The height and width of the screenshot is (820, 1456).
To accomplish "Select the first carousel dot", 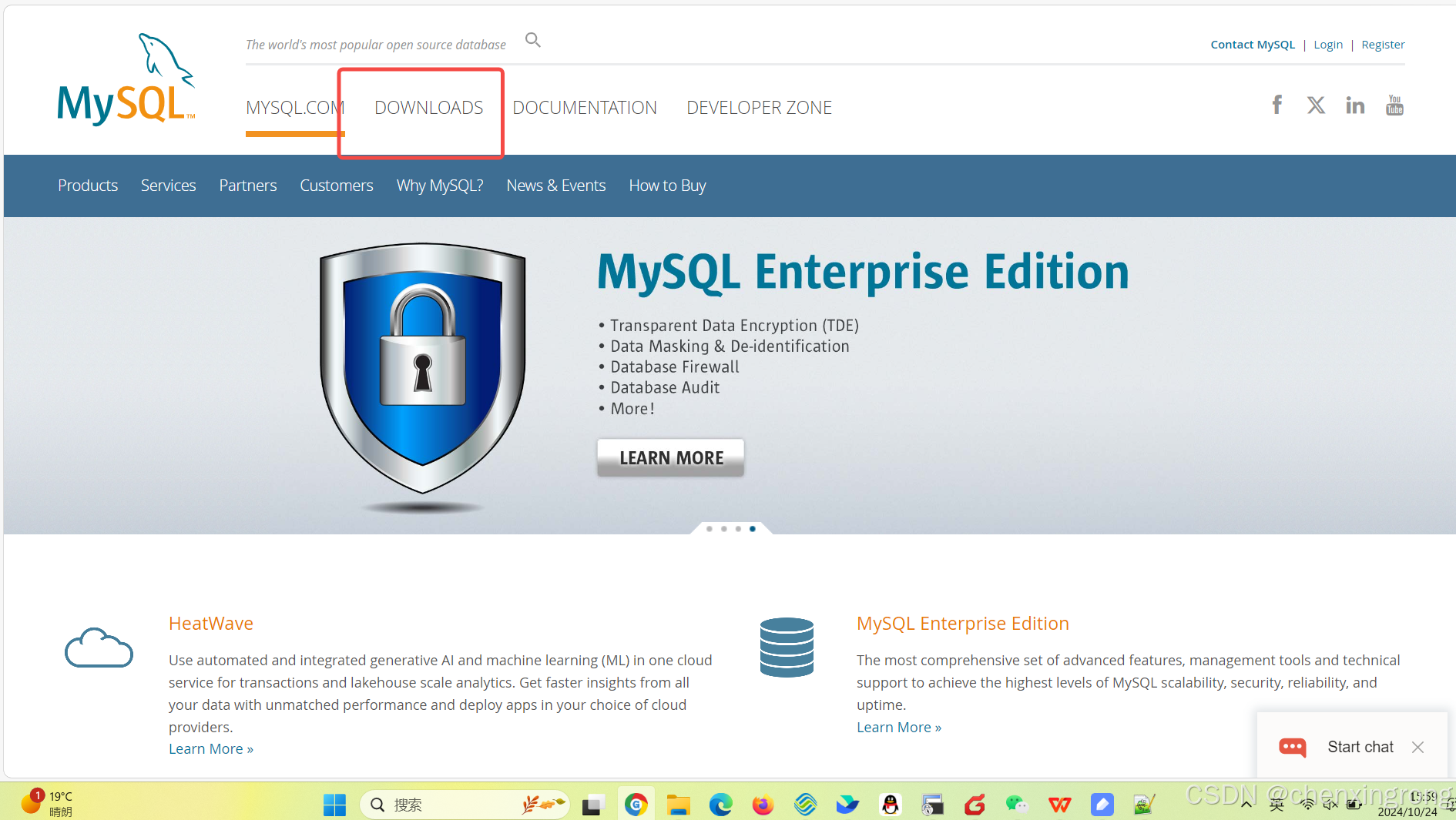I will click(710, 529).
